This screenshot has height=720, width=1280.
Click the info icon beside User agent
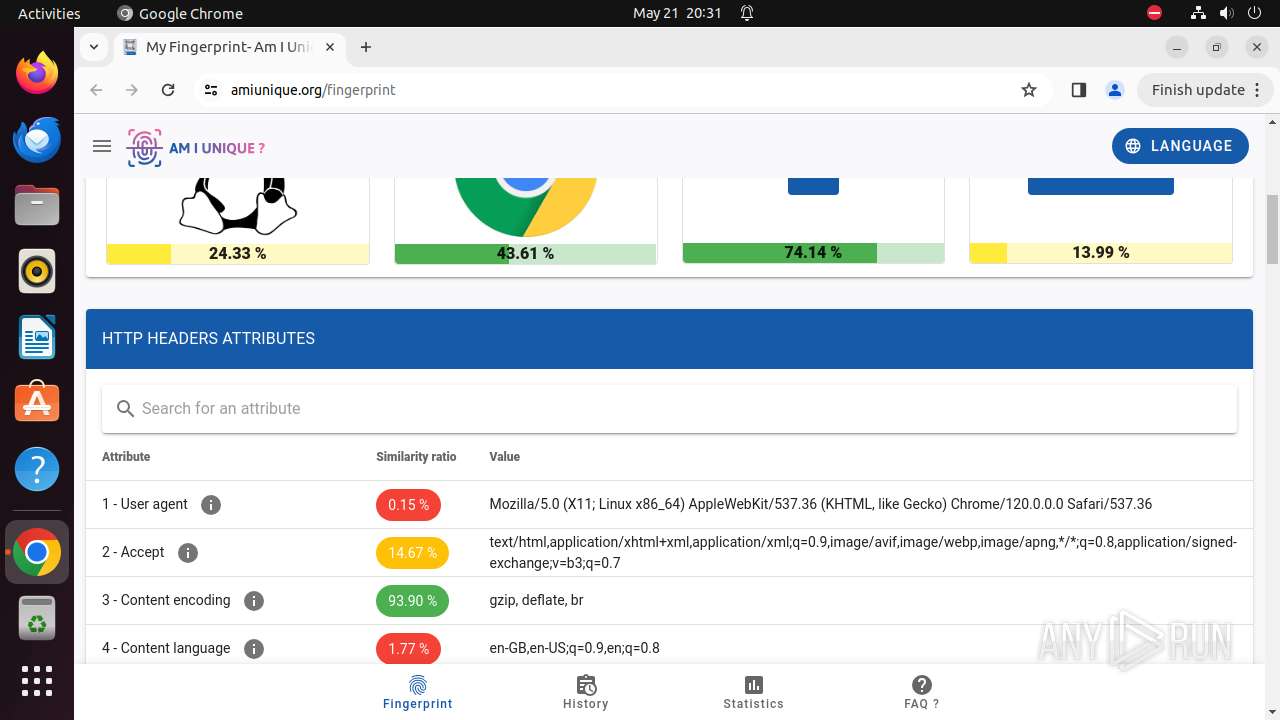[x=210, y=505]
